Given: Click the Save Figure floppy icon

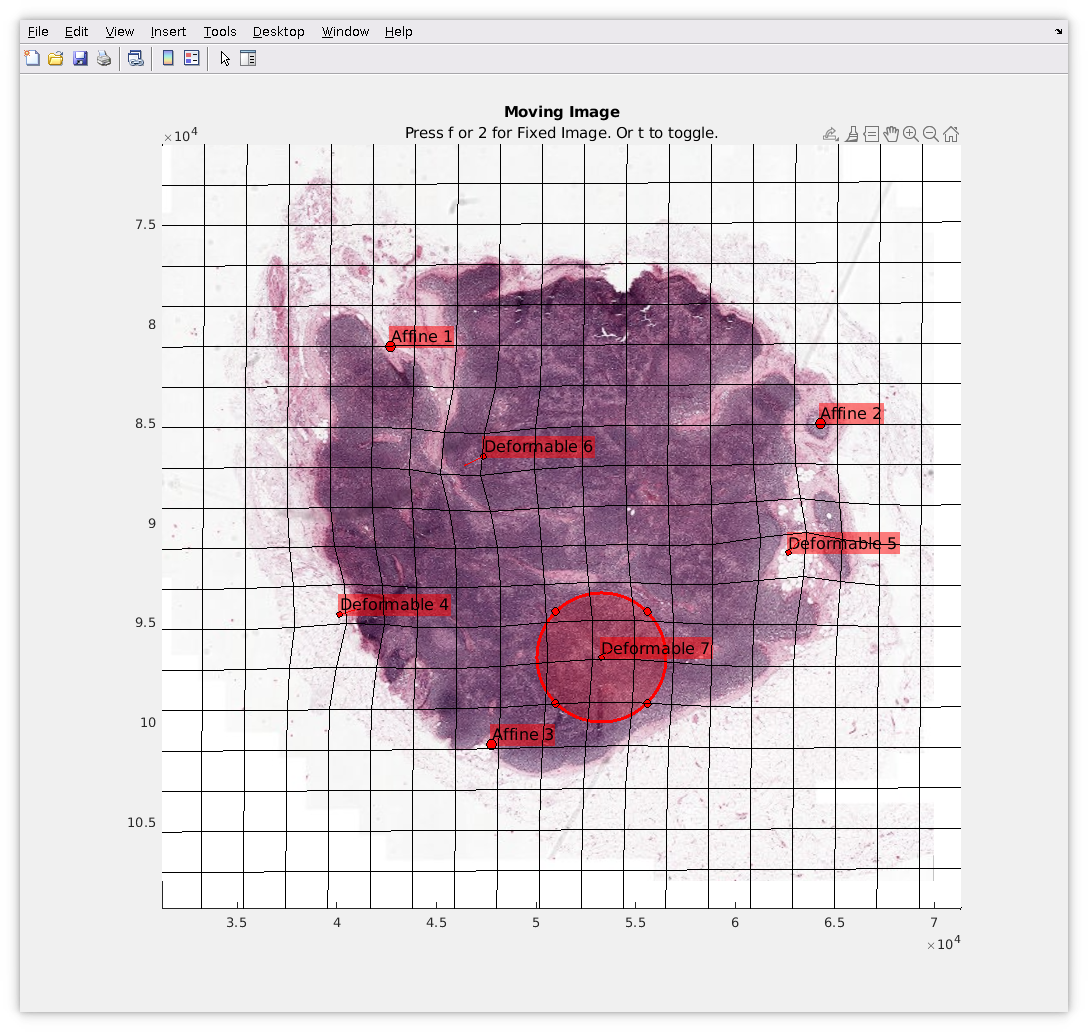Looking at the screenshot, I should click(80, 58).
